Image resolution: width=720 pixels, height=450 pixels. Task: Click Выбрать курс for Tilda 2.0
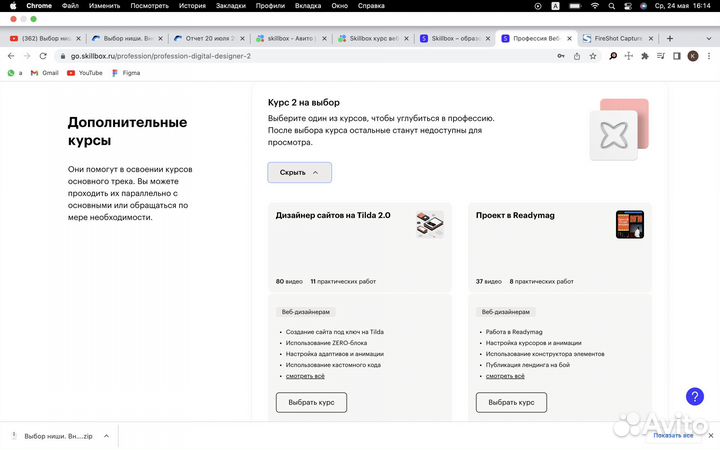click(311, 403)
